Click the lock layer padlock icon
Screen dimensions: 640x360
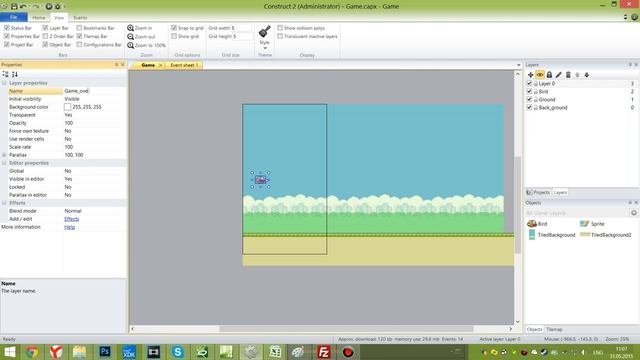[549, 75]
